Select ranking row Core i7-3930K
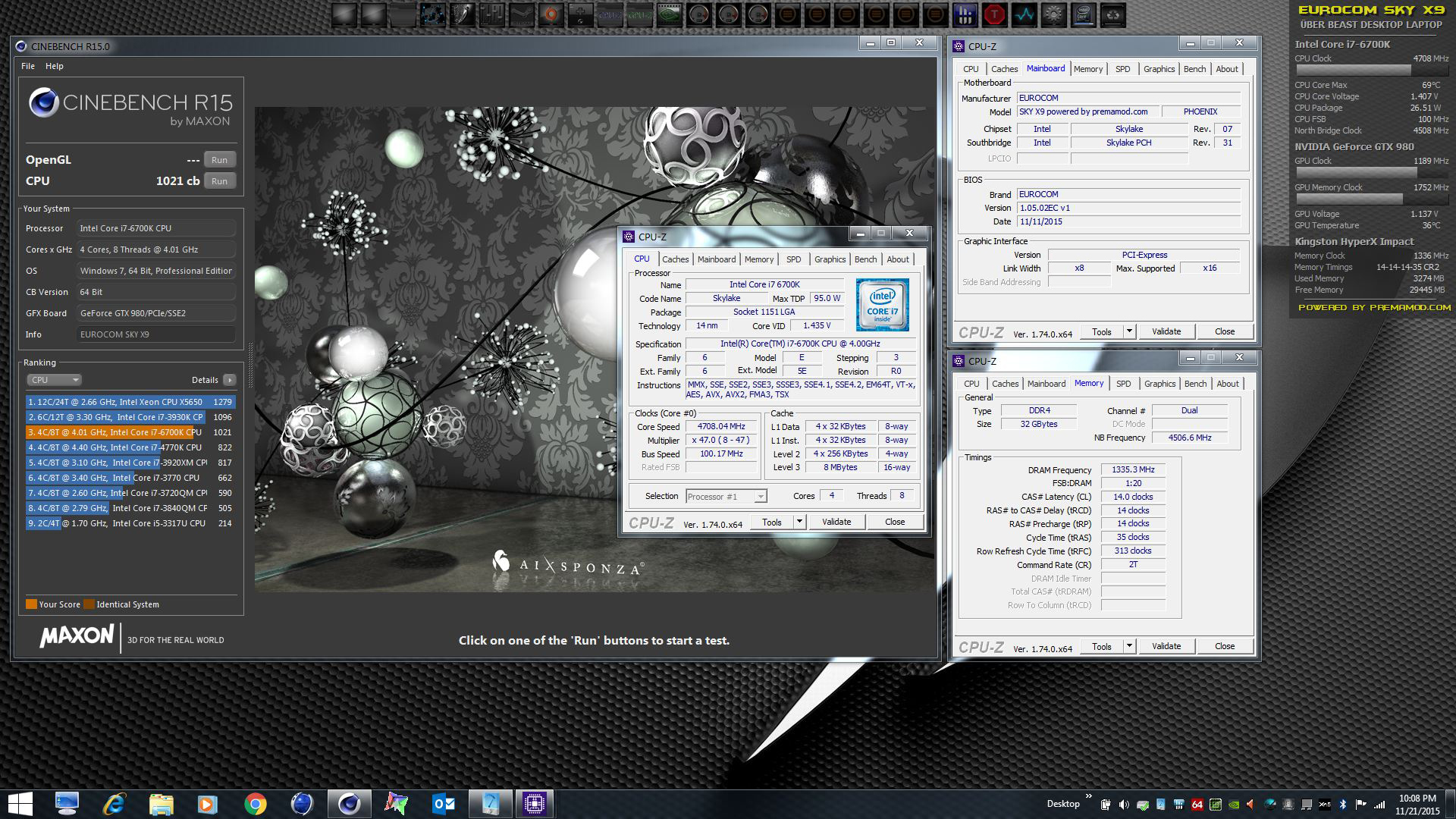1456x819 pixels. (130, 417)
